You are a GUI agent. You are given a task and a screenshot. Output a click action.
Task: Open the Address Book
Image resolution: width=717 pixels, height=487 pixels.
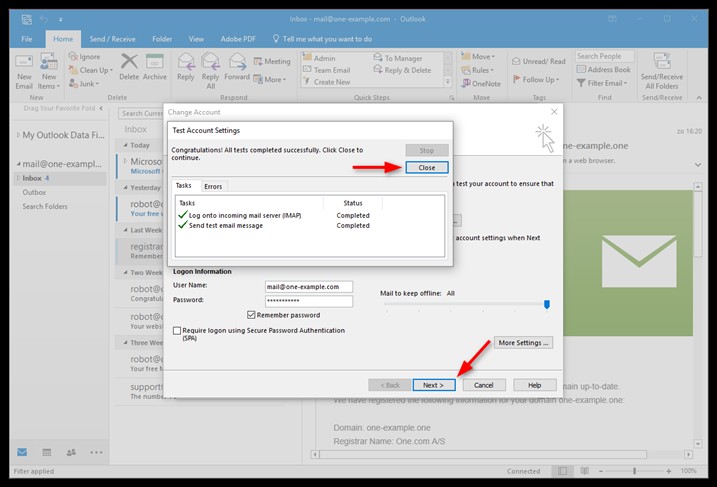pos(604,70)
